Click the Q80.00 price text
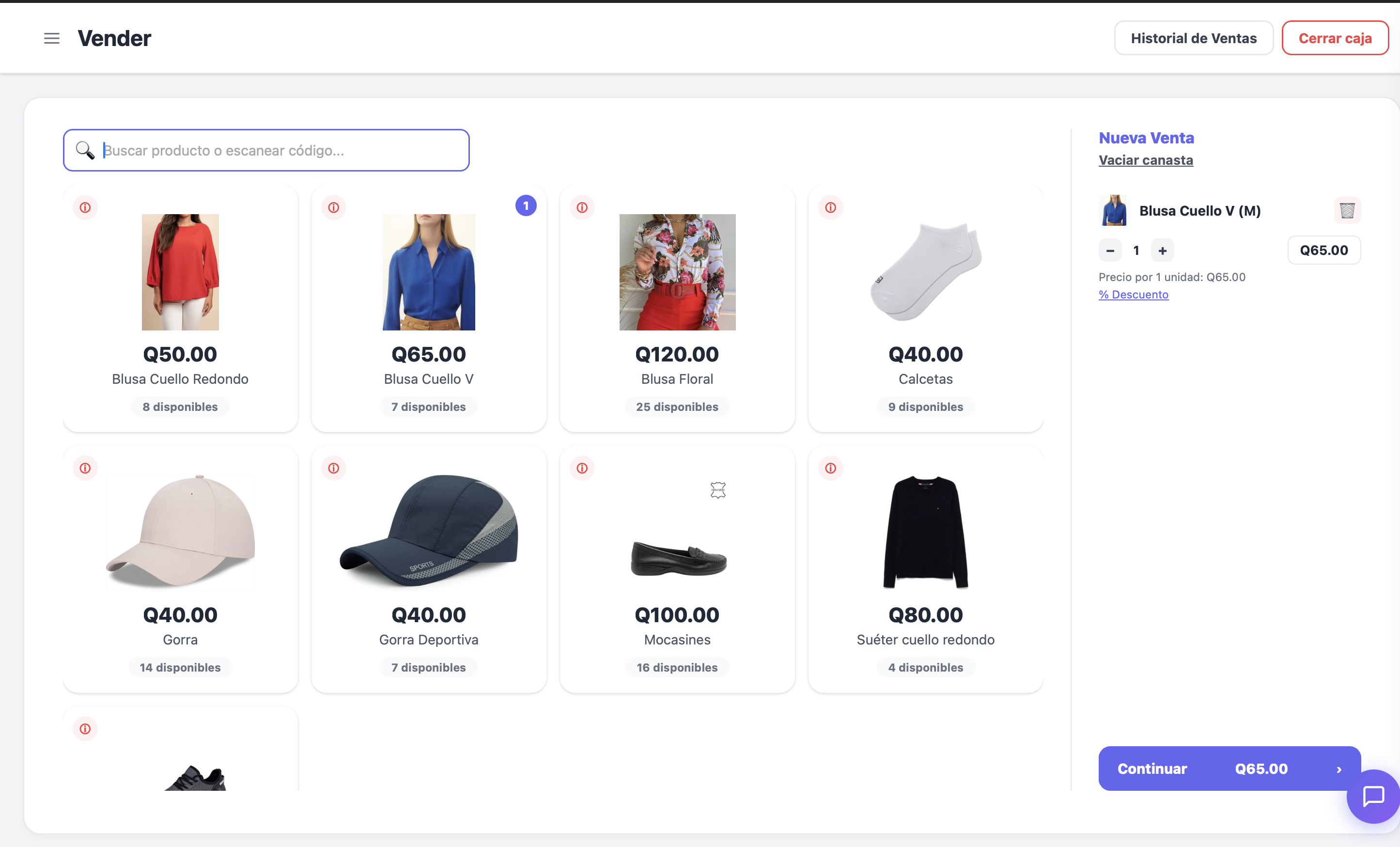The height and width of the screenshot is (847, 1400). pos(925,614)
